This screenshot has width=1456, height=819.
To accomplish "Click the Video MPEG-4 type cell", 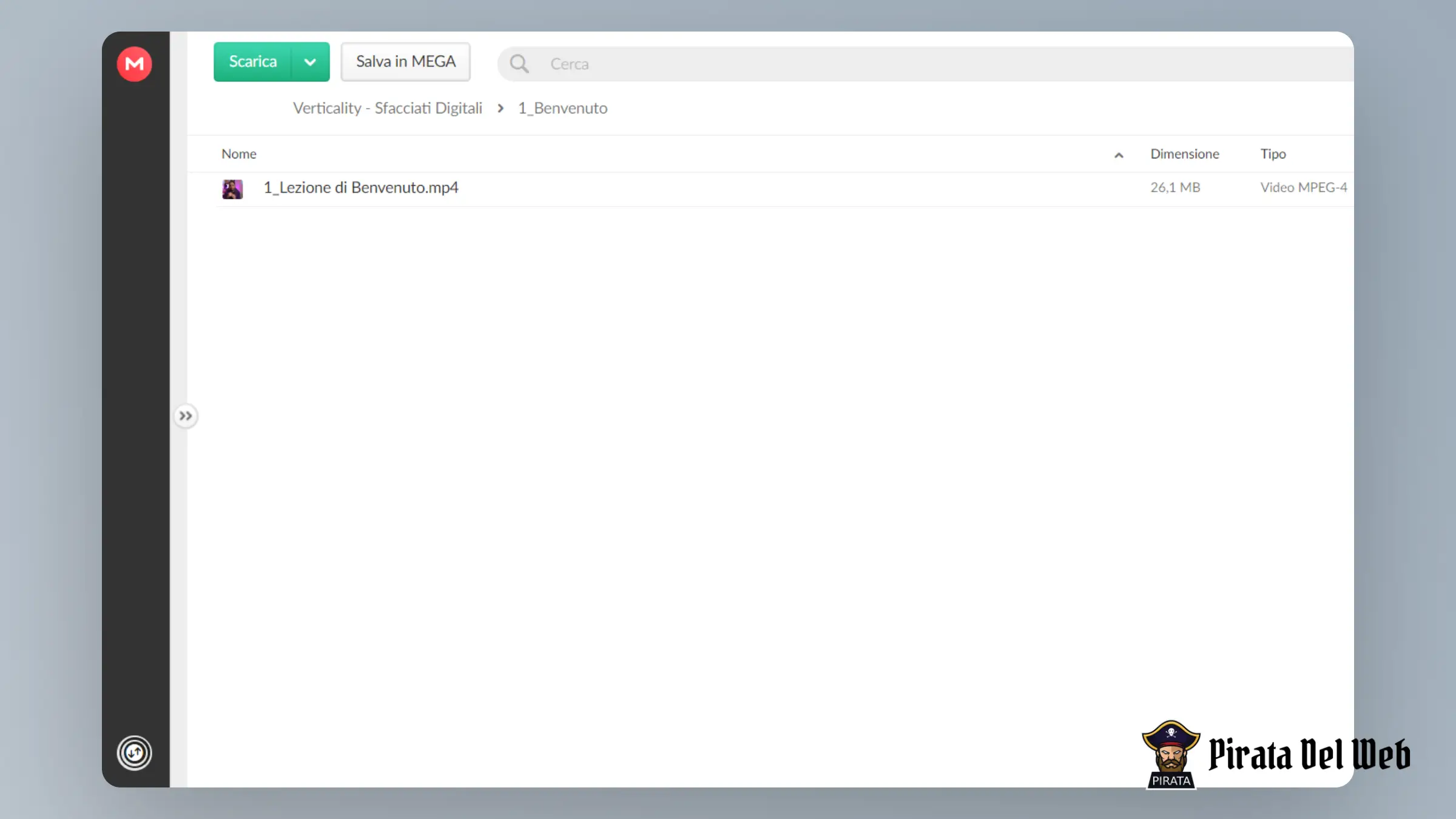I will [1303, 187].
